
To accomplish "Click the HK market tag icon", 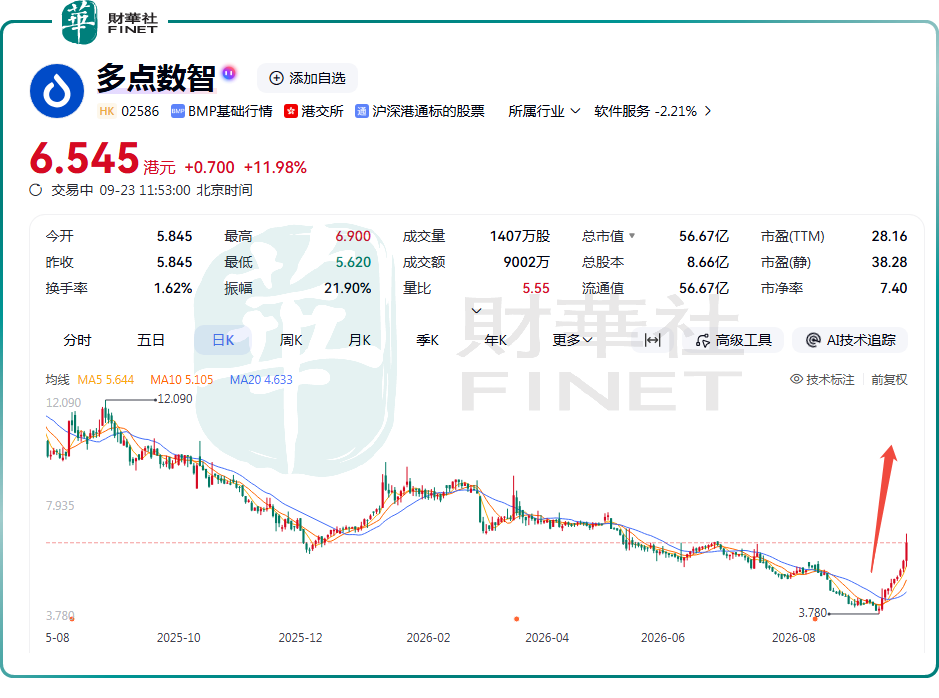I will coord(107,111).
